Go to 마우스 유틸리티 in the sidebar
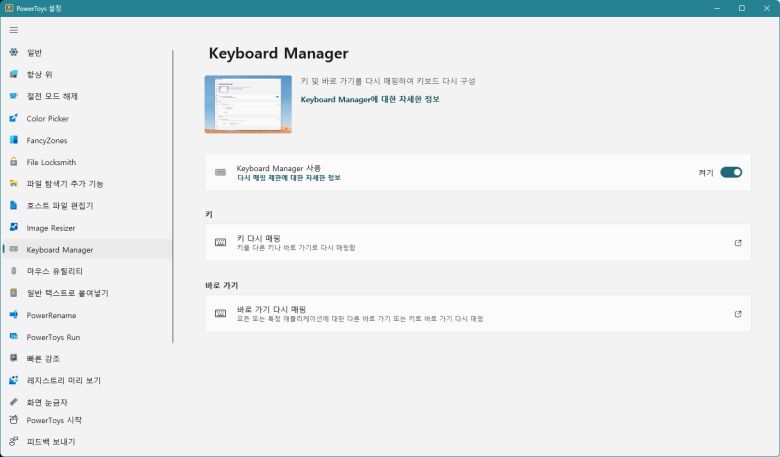The height and width of the screenshot is (457, 780). click(x=54, y=271)
